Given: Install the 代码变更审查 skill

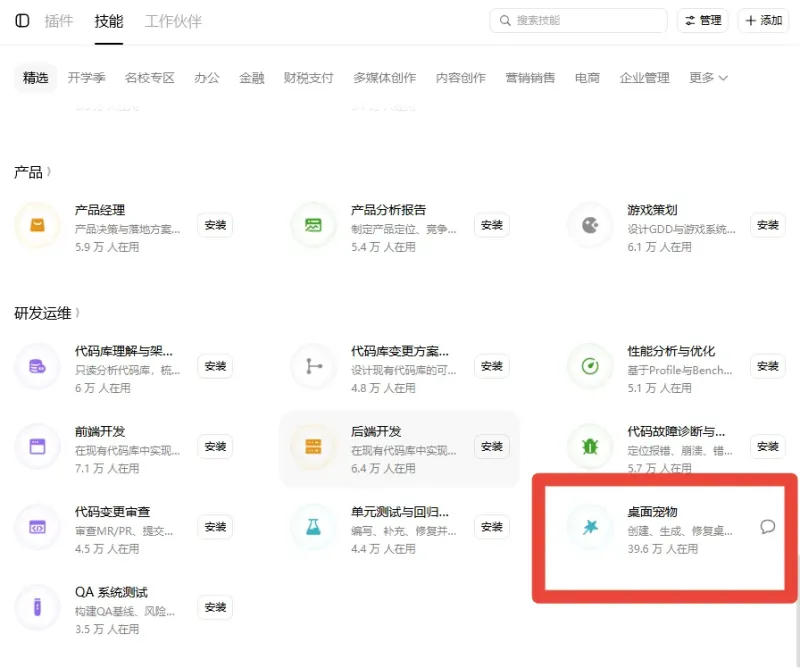Looking at the screenshot, I should 215,527.
